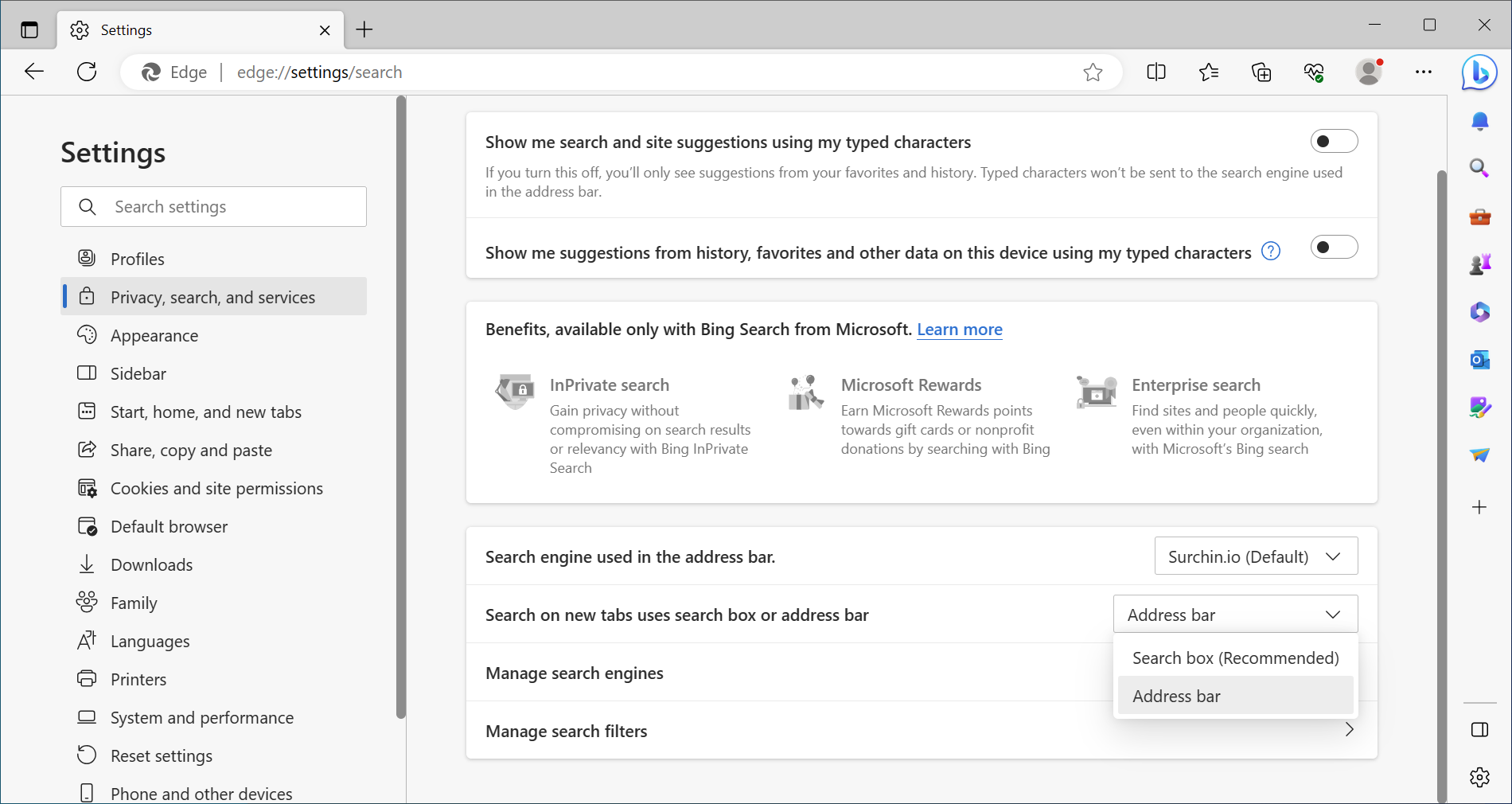1512x804 pixels.
Task: Go back using the back arrow
Action: click(34, 72)
